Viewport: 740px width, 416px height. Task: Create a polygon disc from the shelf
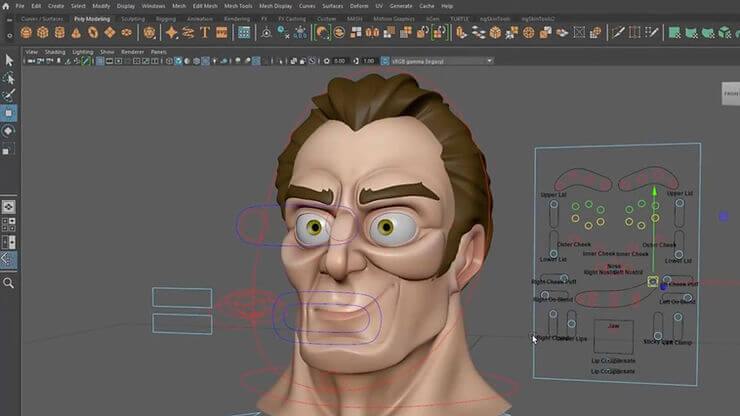point(126,33)
